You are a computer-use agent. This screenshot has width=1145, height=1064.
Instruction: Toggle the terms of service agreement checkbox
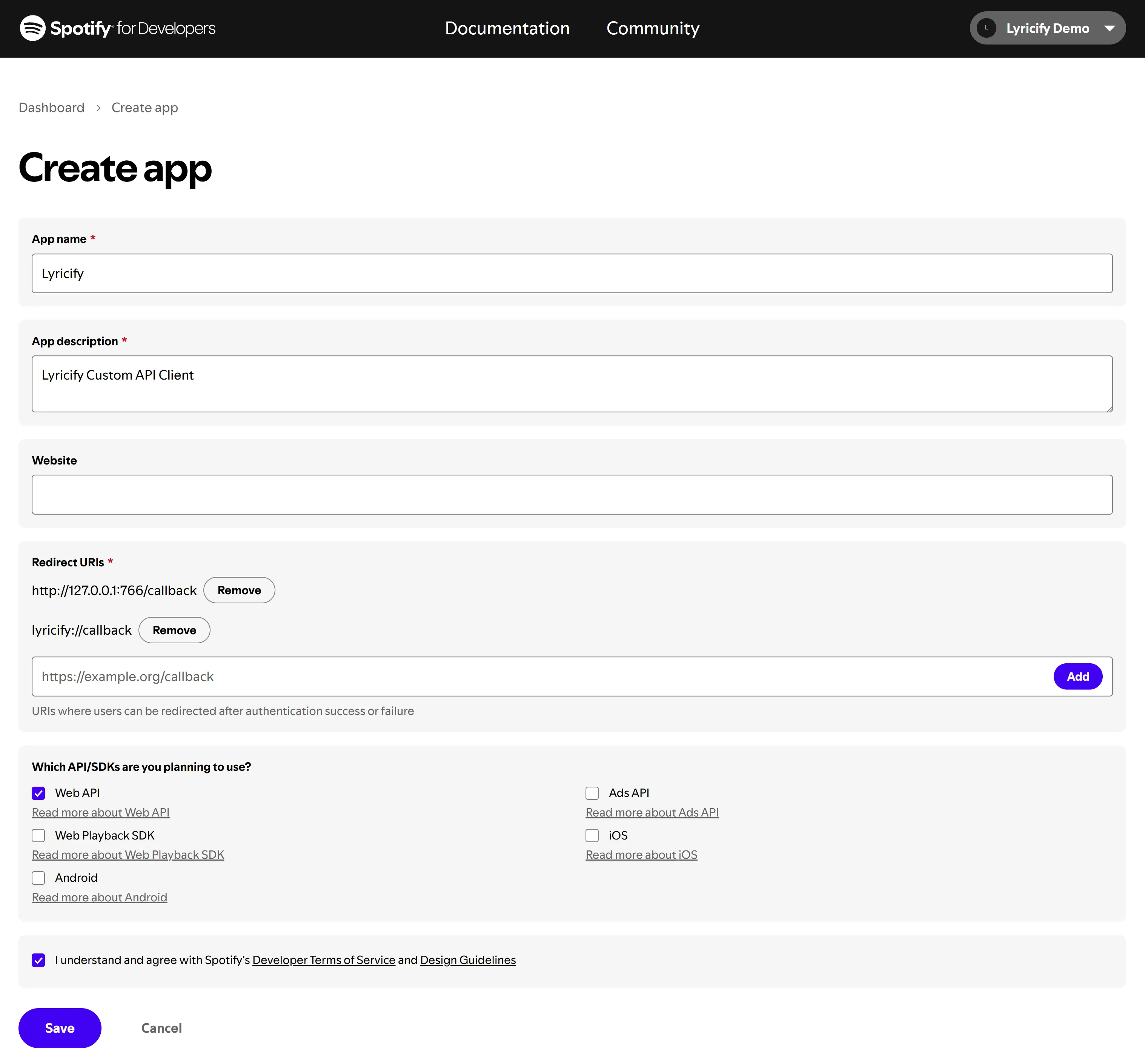click(38, 960)
